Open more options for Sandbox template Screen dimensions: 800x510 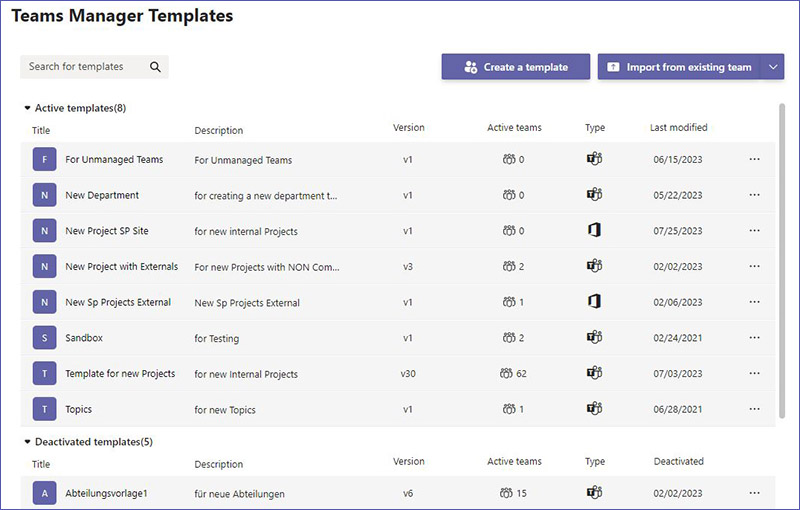tap(755, 338)
